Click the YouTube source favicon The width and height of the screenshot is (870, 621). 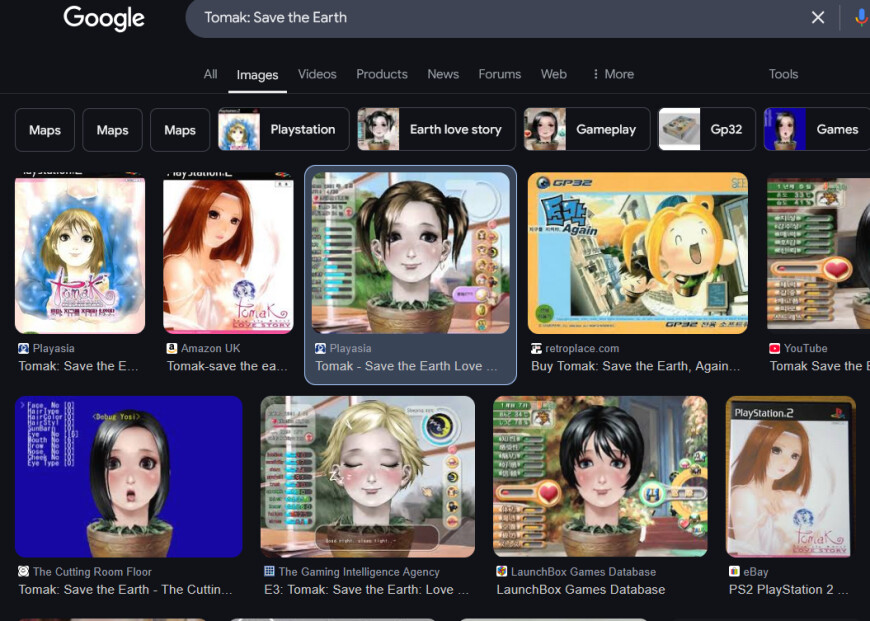(x=775, y=349)
